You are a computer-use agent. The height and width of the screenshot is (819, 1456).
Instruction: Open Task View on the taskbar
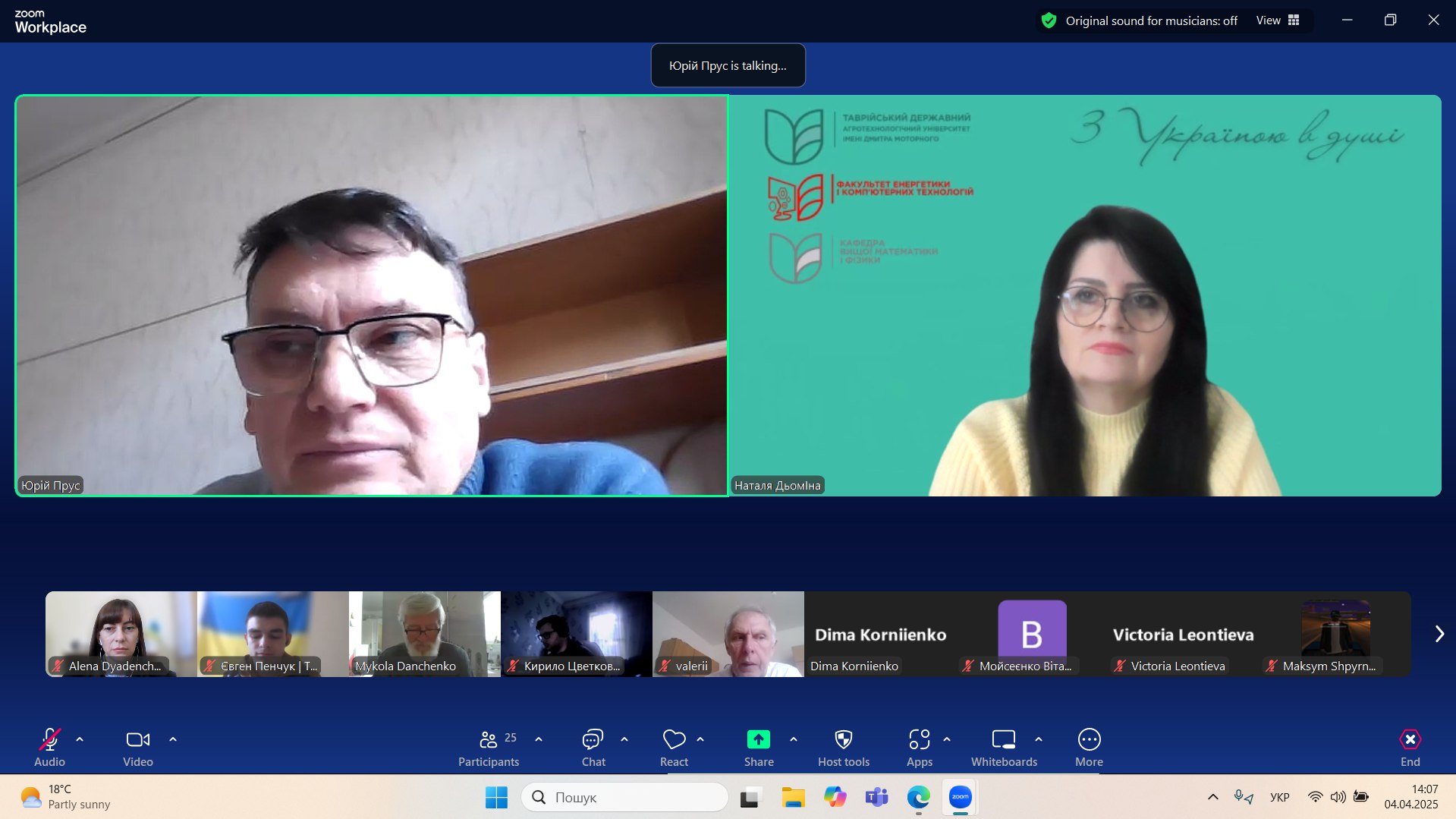[x=750, y=797]
